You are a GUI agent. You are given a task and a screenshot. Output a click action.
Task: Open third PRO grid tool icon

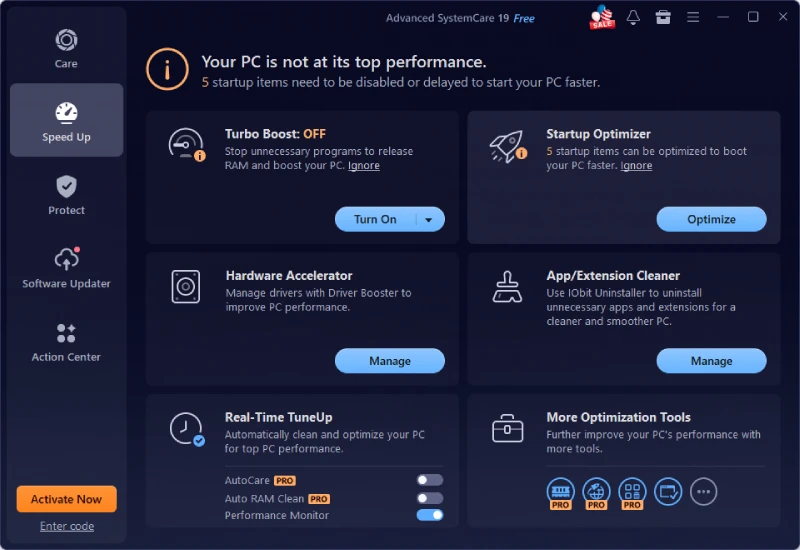click(x=632, y=493)
